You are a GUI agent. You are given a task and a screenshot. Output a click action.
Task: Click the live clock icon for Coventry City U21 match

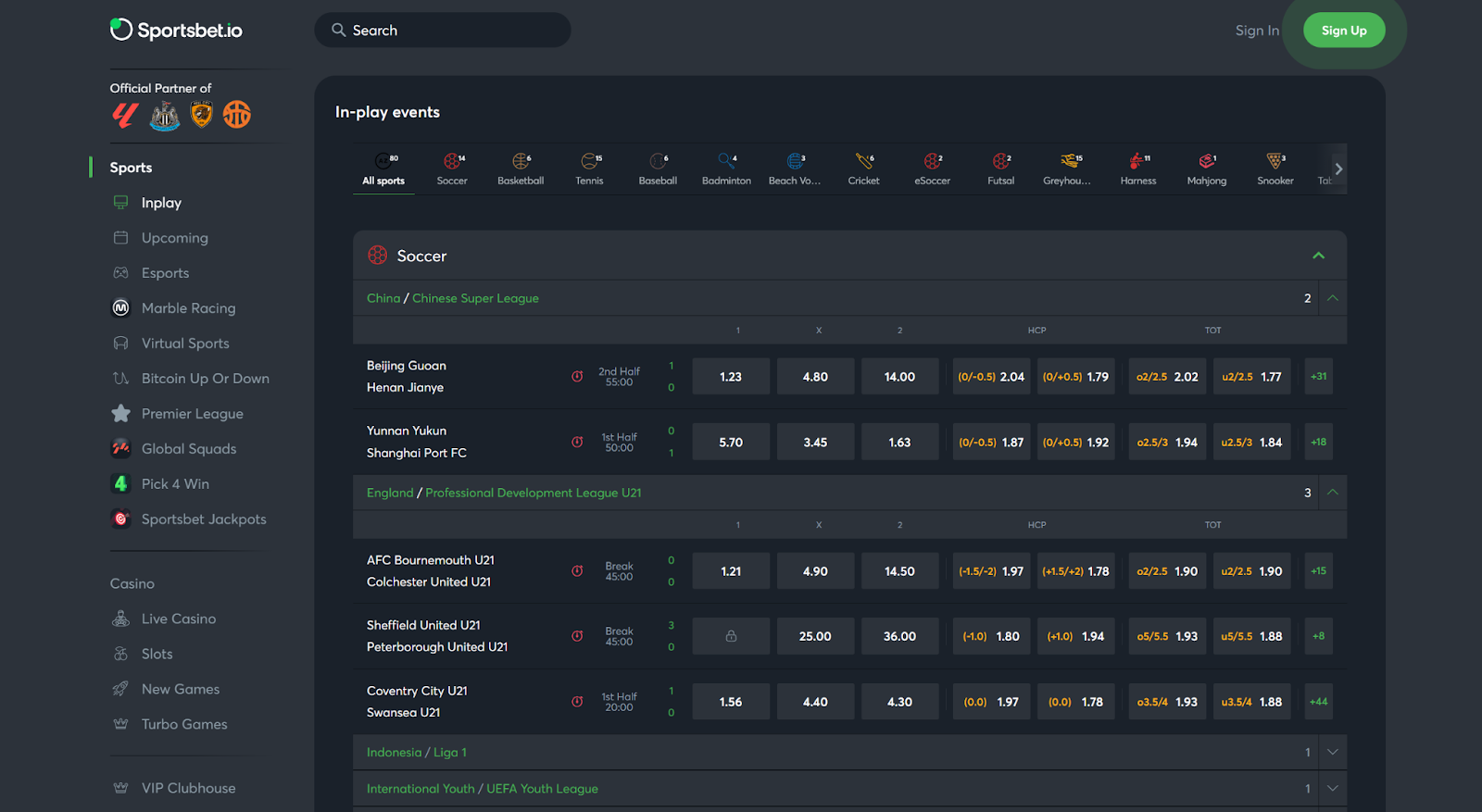pyautogui.click(x=577, y=702)
